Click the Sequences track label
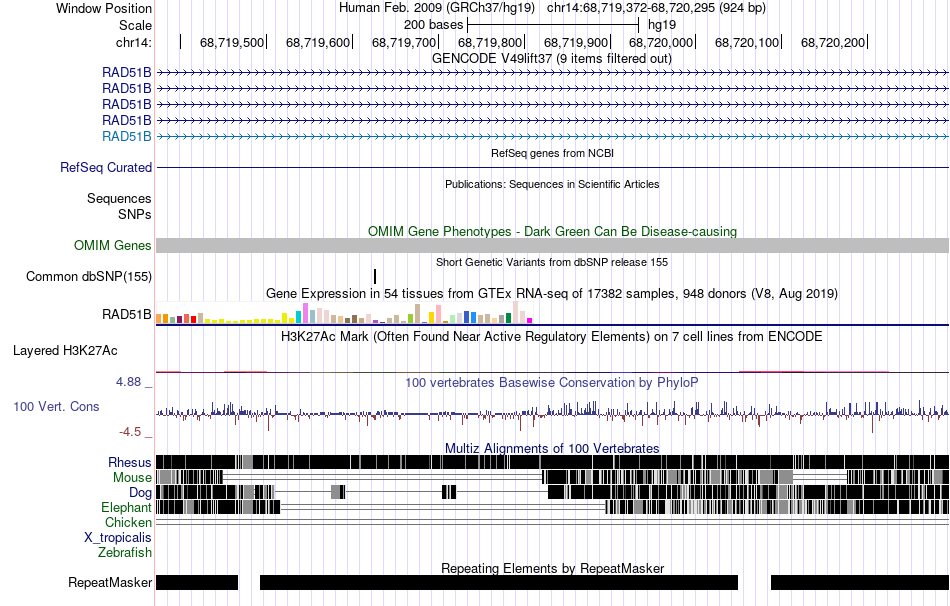The image size is (950, 606). click(x=119, y=198)
